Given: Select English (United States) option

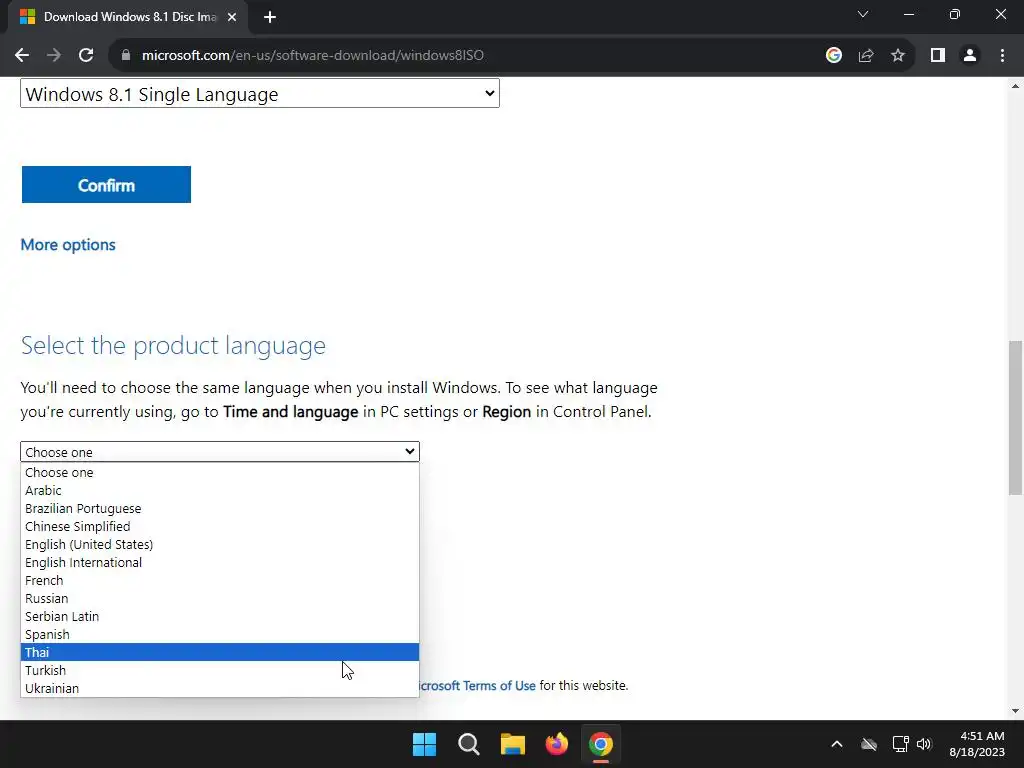Looking at the screenshot, I should click(220, 544).
